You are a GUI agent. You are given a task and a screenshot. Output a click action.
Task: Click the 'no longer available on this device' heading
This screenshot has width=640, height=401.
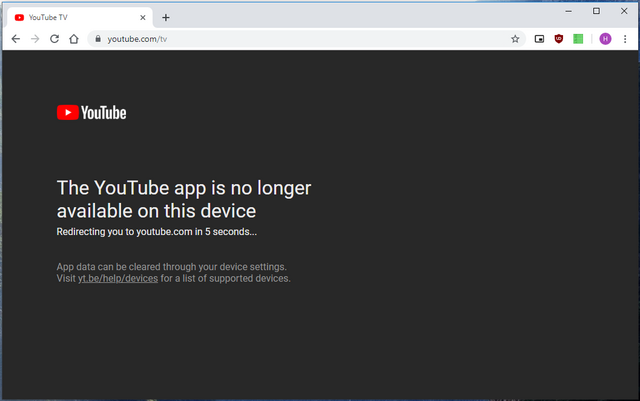click(x=184, y=199)
